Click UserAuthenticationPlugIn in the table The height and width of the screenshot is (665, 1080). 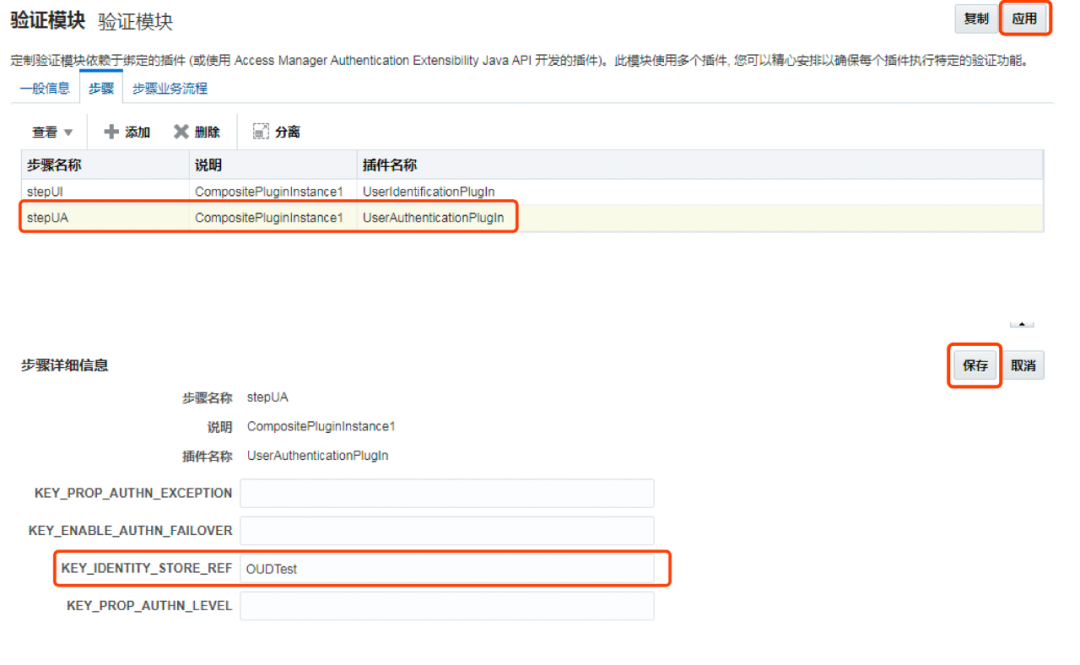[x=433, y=218]
